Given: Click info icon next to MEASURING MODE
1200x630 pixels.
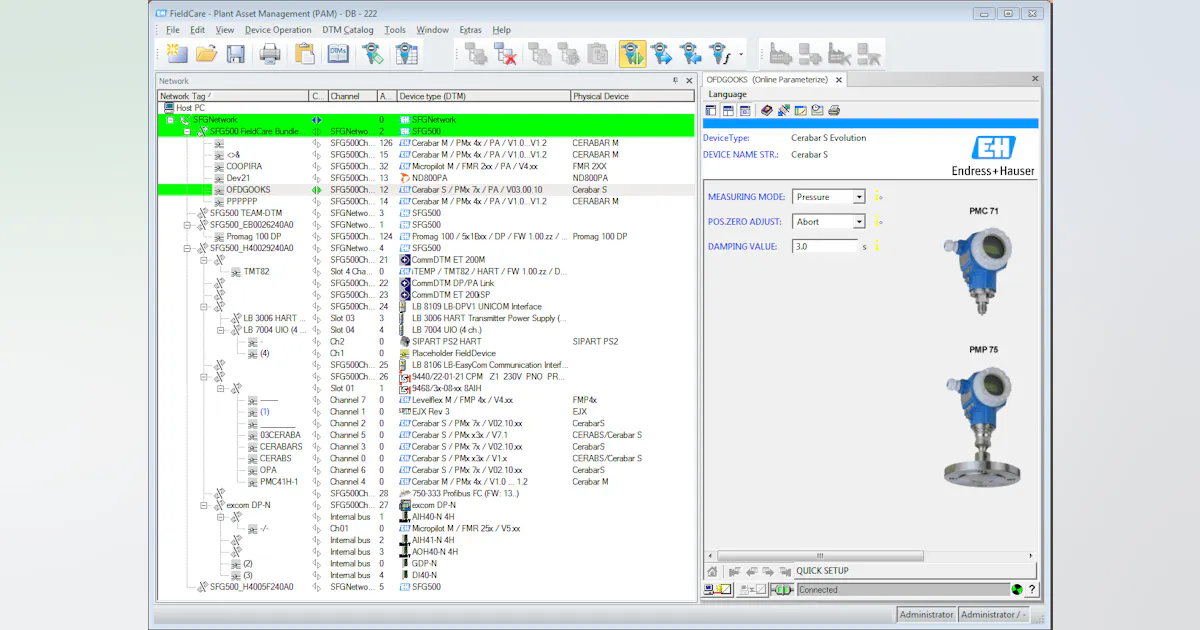Looking at the screenshot, I should [x=878, y=197].
